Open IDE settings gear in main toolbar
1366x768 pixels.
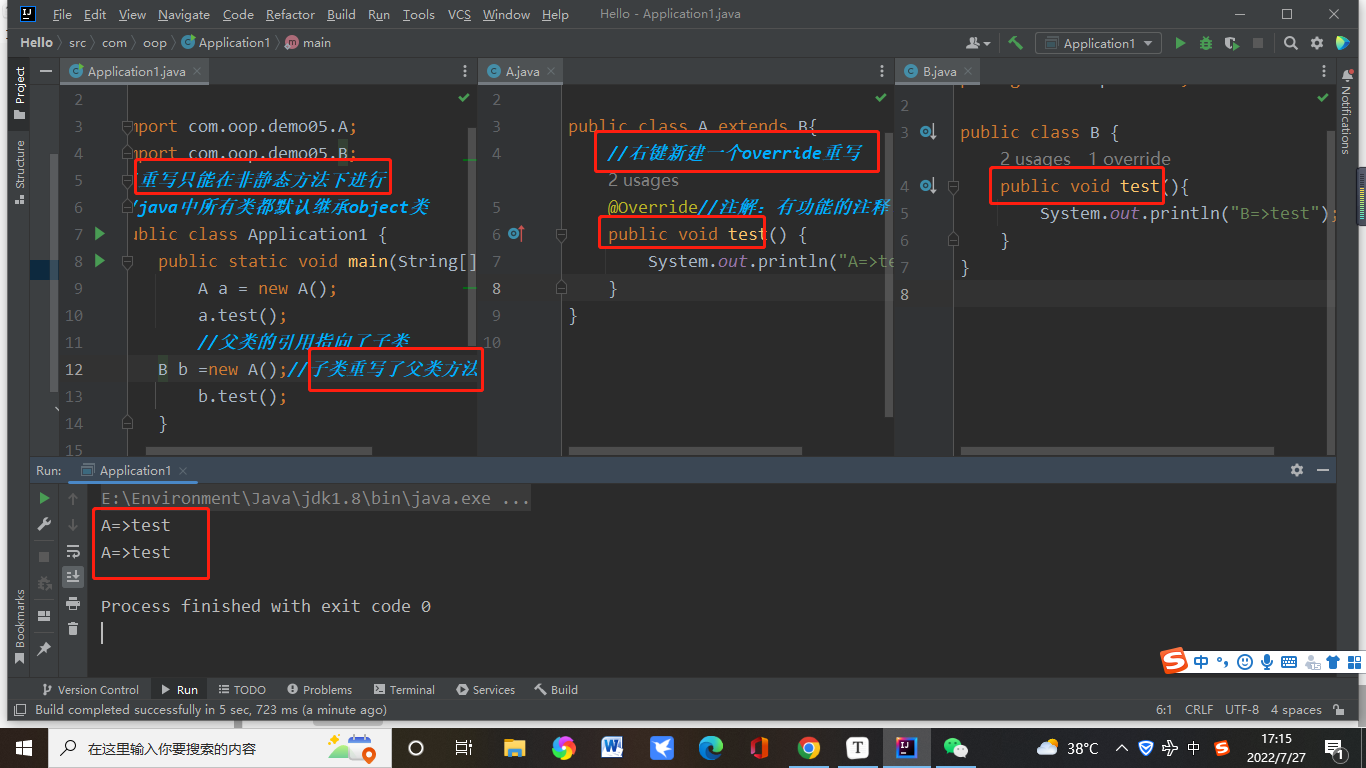(x=1317, y=43)
